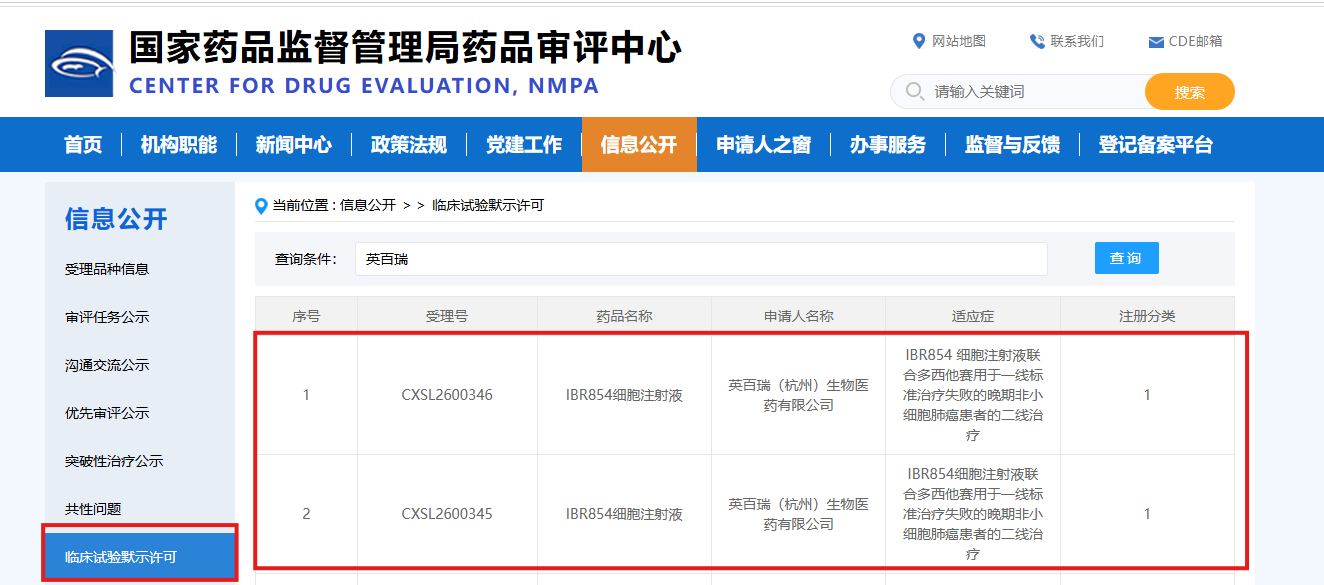The height and width of the screenshot is (585, 1324).
Task: Click the blue 查询 button
Action: click(1127, 258)
